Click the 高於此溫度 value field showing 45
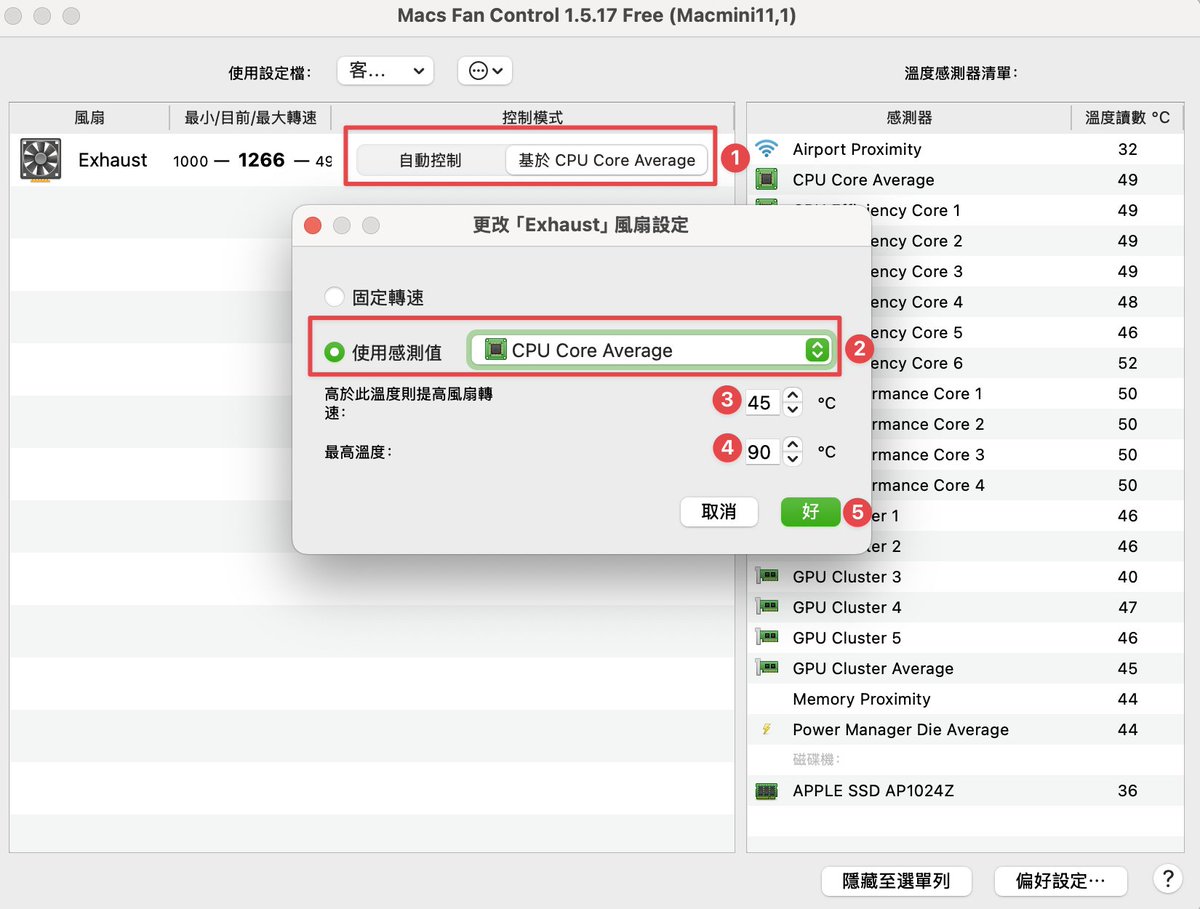The width and height of the screenshot is (1200, 909). (762, 402)
